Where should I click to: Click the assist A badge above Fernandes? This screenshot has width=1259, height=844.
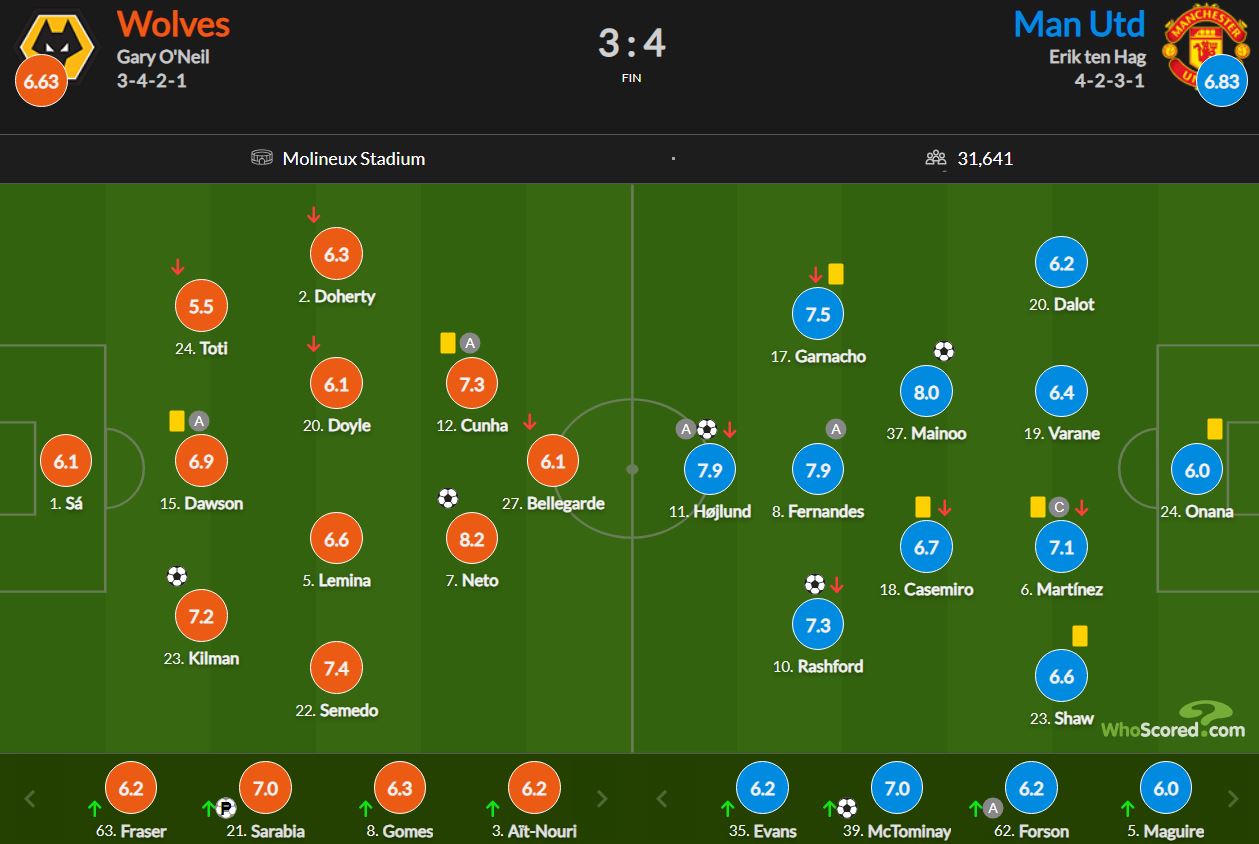coord(836,429)
